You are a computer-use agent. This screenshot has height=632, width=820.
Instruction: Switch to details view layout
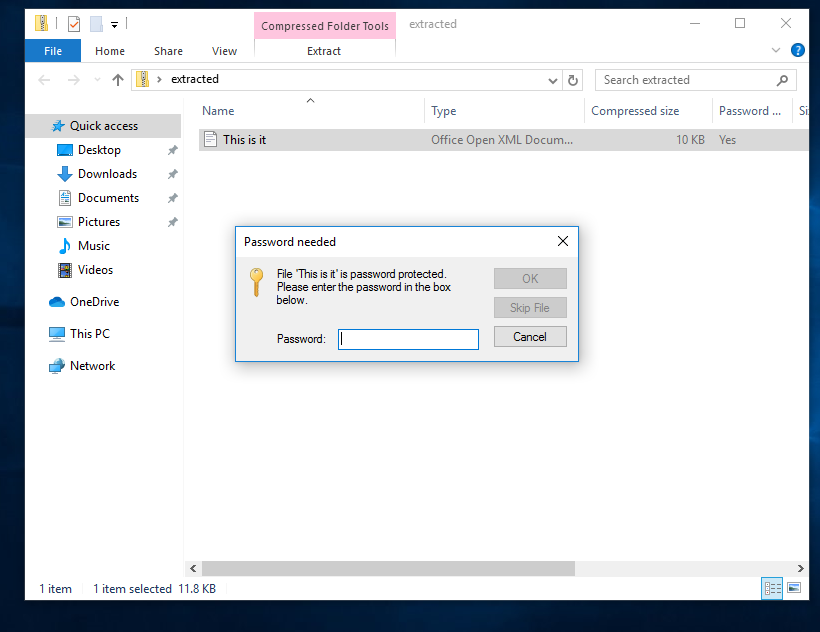tap(772, 588)
